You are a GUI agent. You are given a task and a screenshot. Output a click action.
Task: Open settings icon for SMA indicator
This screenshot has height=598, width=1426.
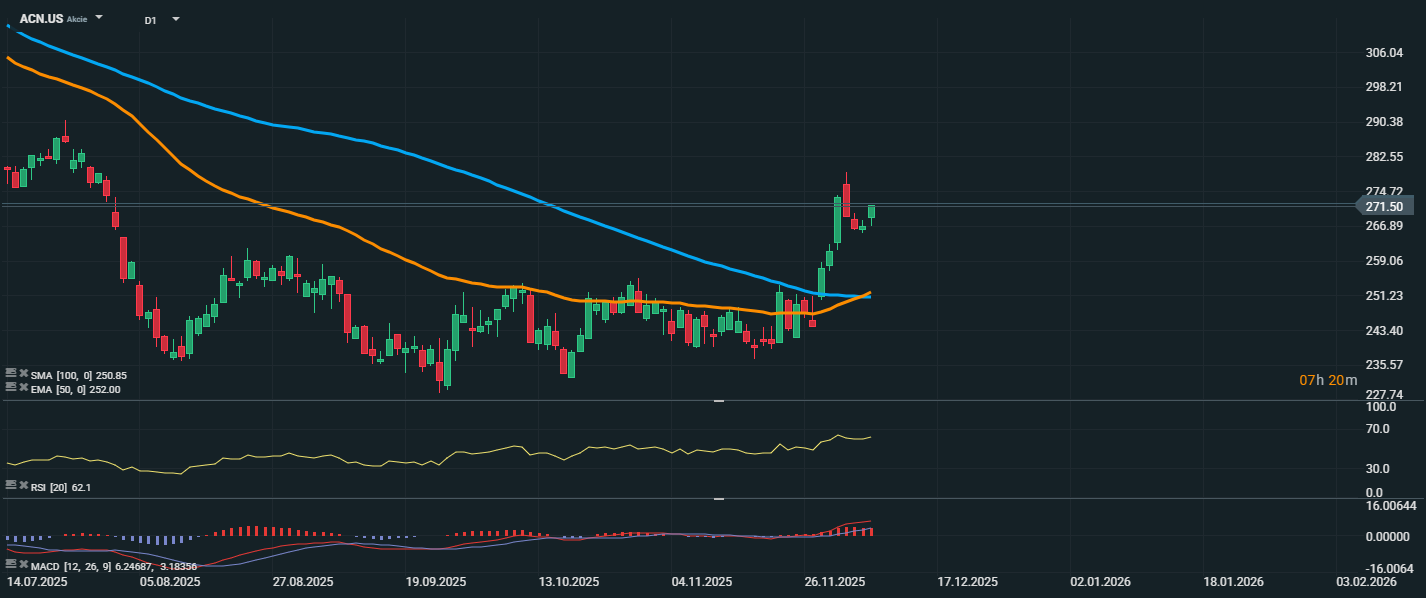tap(11, 373)
